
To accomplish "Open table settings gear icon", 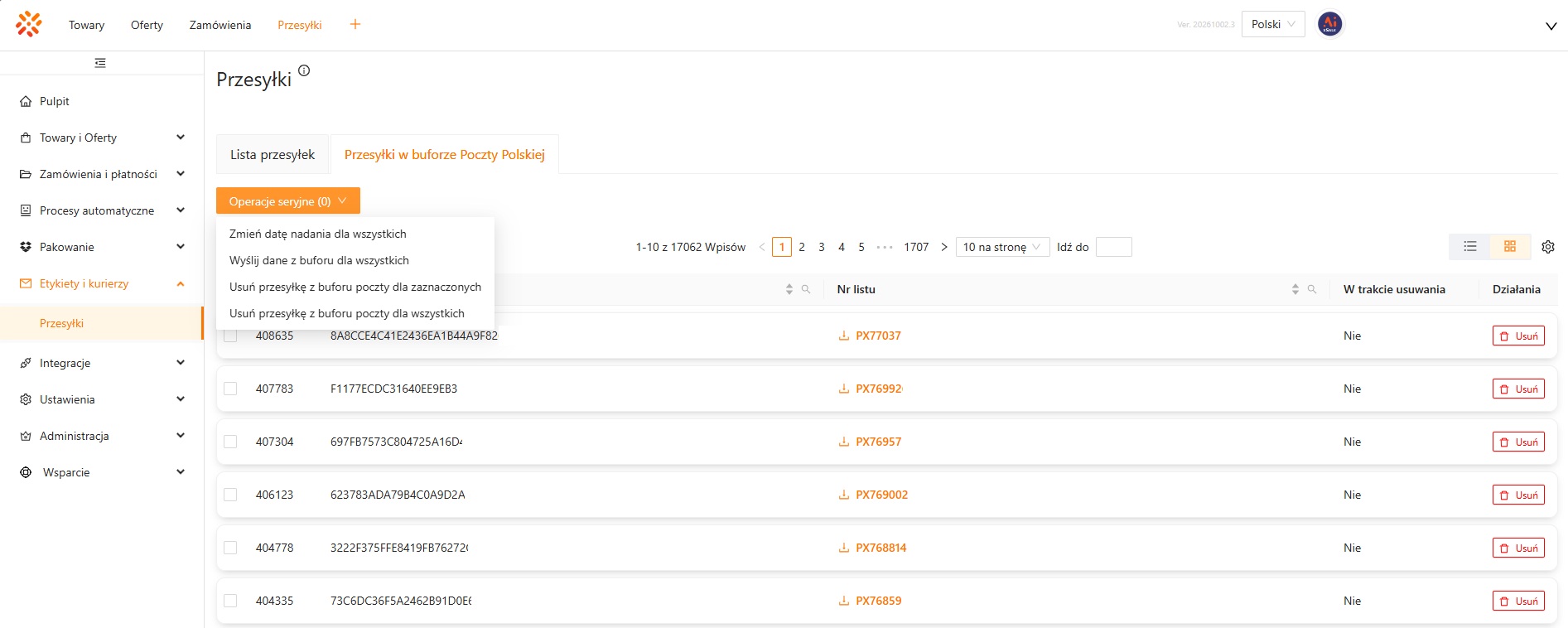I will coord(1548,247).
